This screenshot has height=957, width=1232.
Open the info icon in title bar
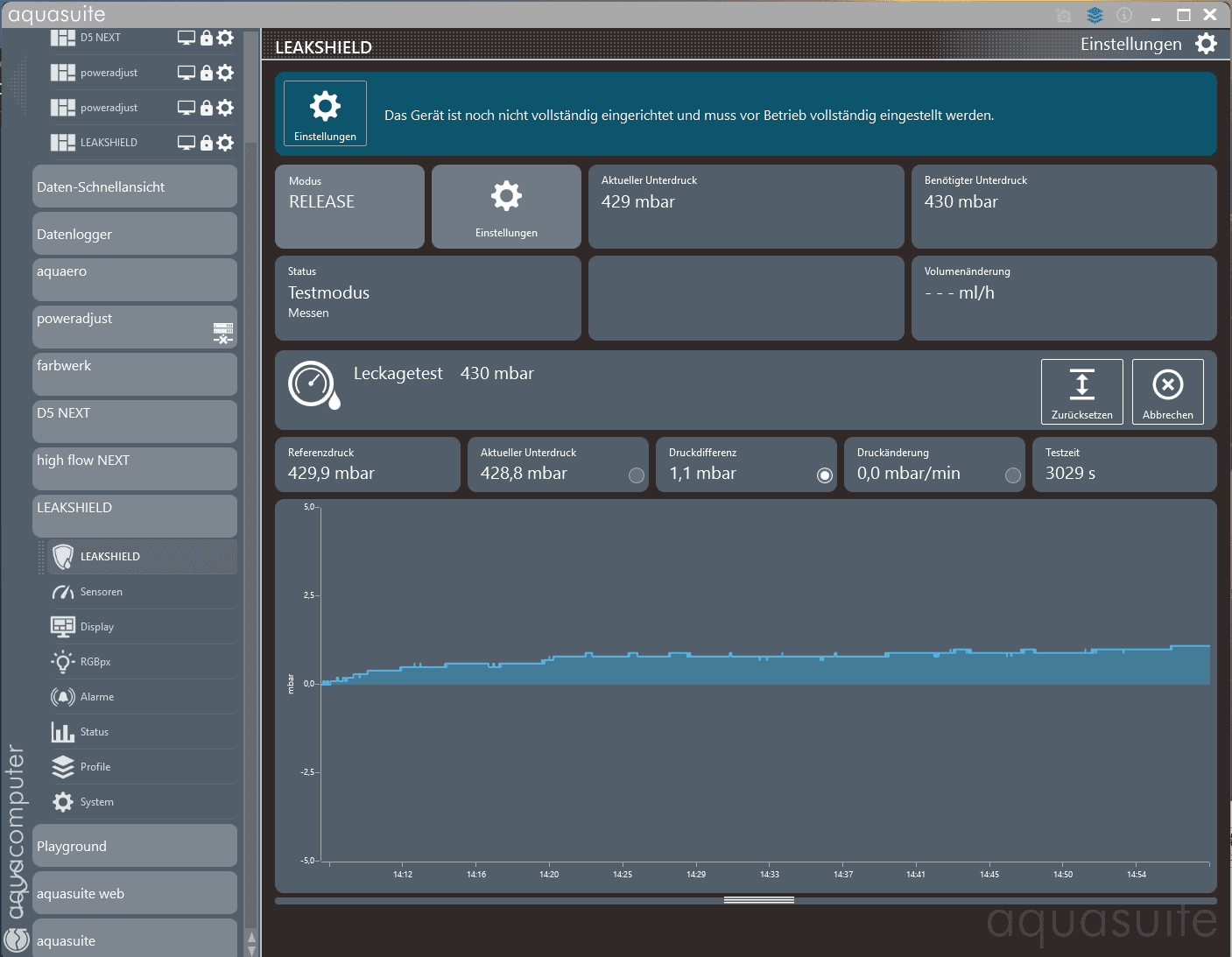click(x=1125, y=15)
